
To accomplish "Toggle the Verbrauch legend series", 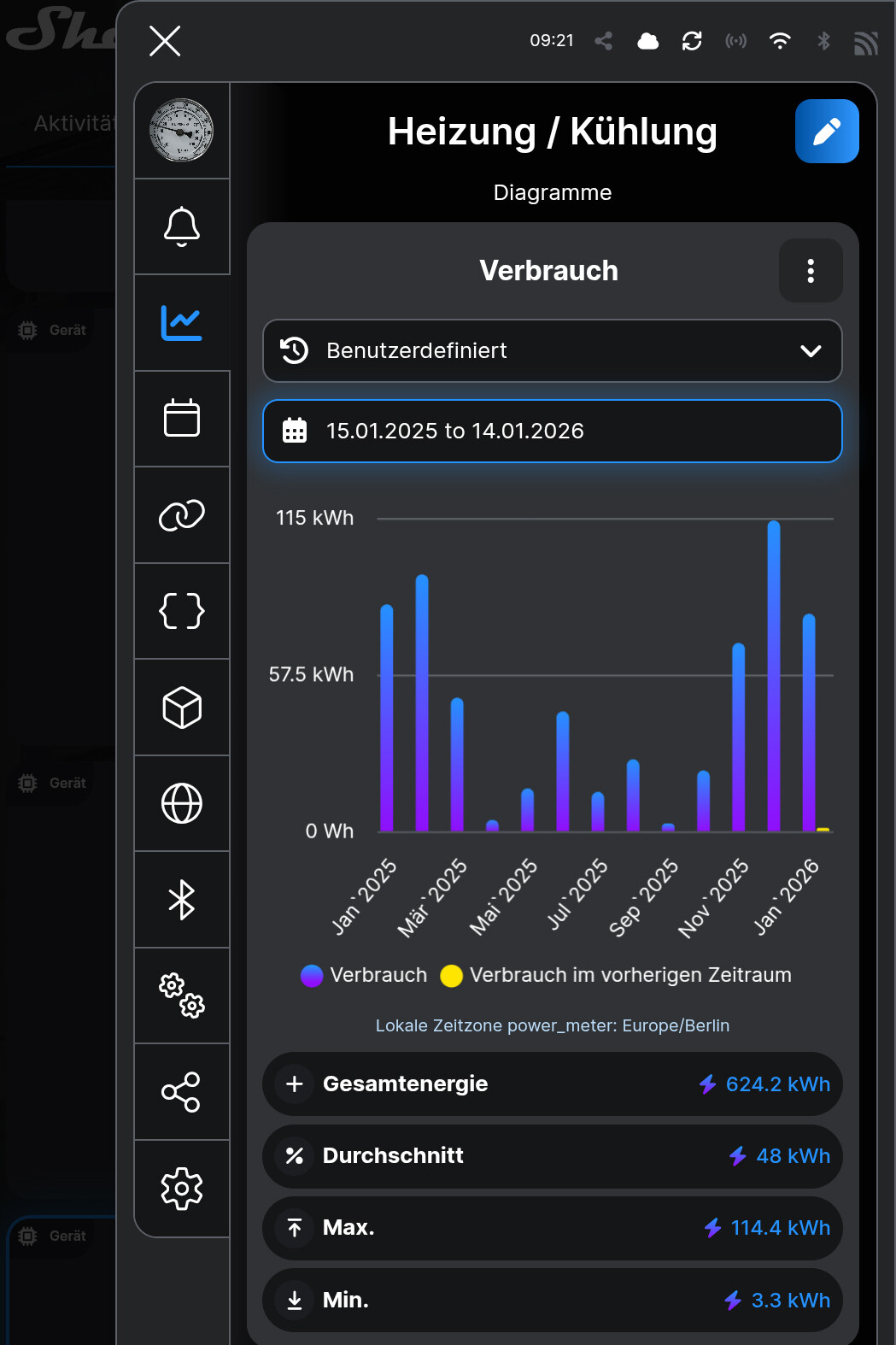I will coord(365,975).
